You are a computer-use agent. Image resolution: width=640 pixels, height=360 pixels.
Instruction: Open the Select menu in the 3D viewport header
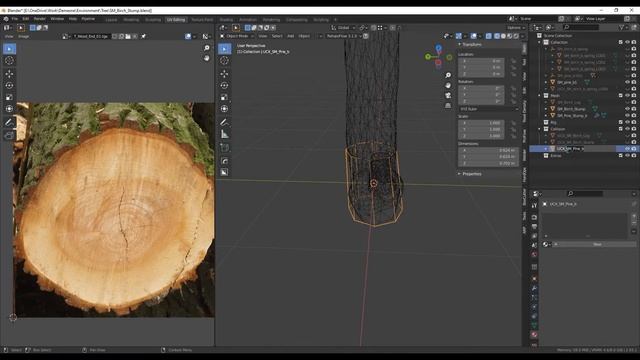[277, 36]
